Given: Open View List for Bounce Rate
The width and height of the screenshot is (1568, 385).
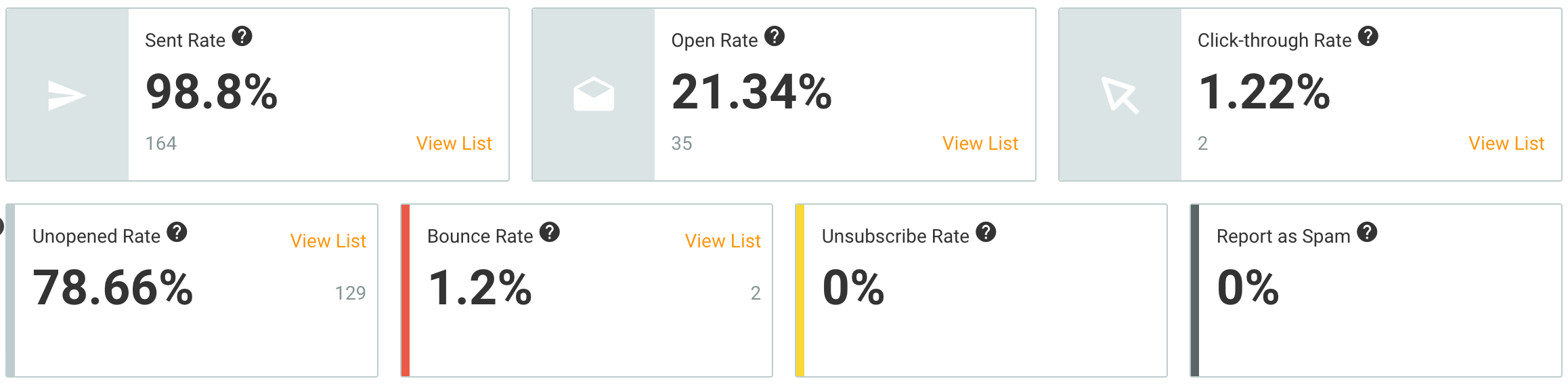Looking at the screenshot, I should [x=722, y=241].
